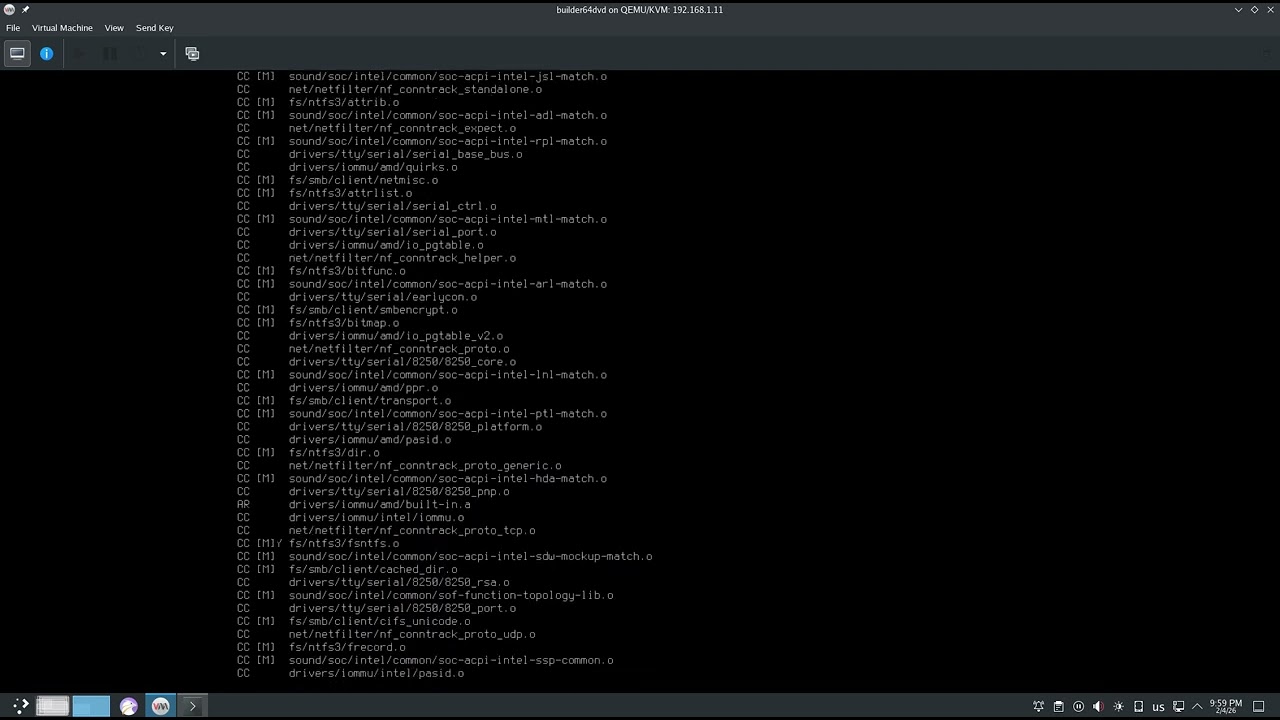Open the notifications bell in tray
This screenshot has height=720, width=1280.
[1038, 706]
